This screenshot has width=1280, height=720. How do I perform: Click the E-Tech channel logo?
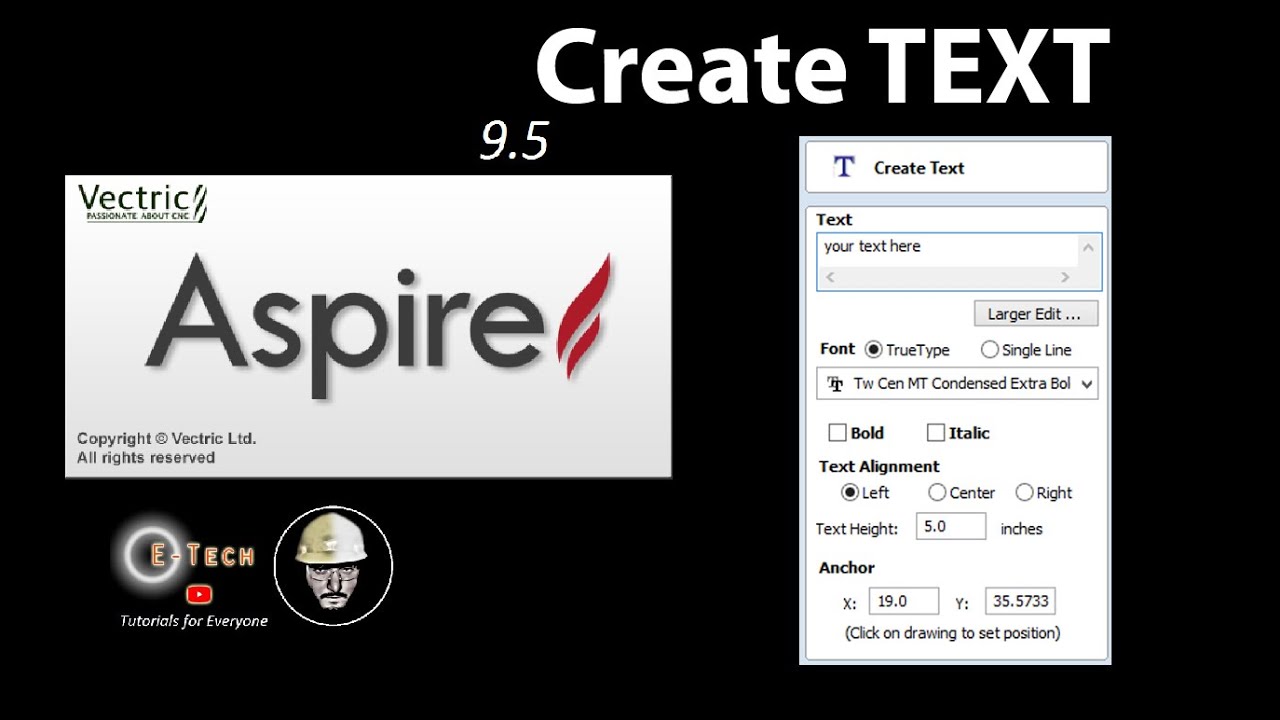[x=183, y=557]
